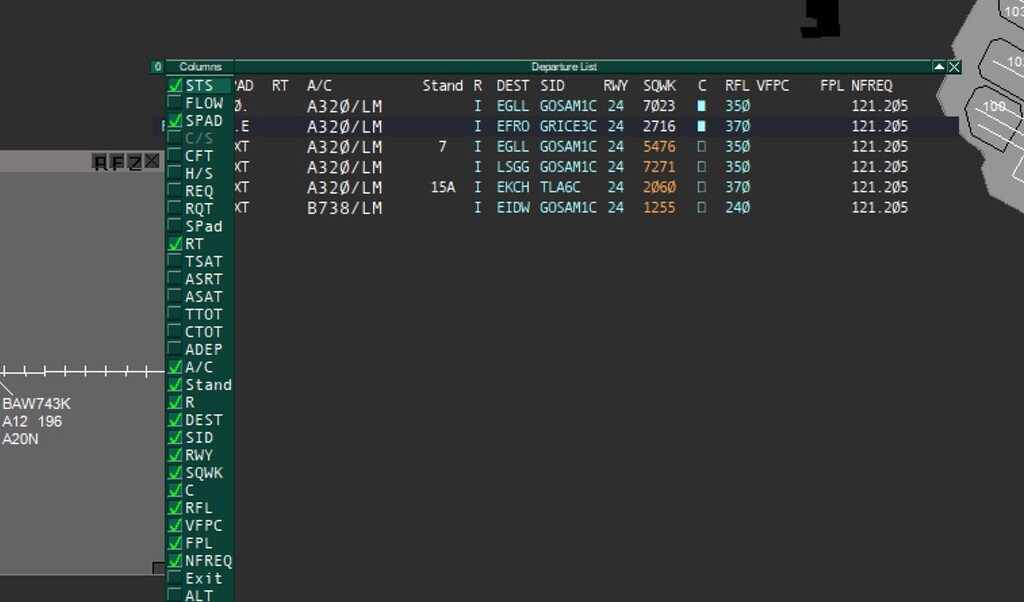The width and height of the screenshot is (1024, 602).
Task: Disable the RWY column checkbox
Action: coord(176,455)
